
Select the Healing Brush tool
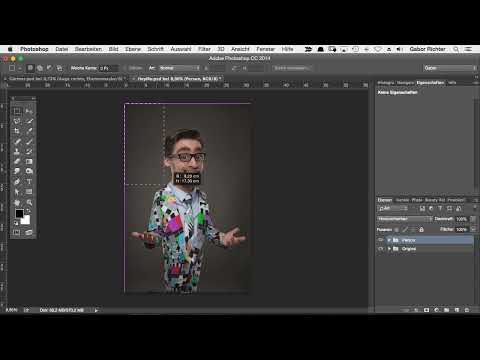(x=17, y=141)
